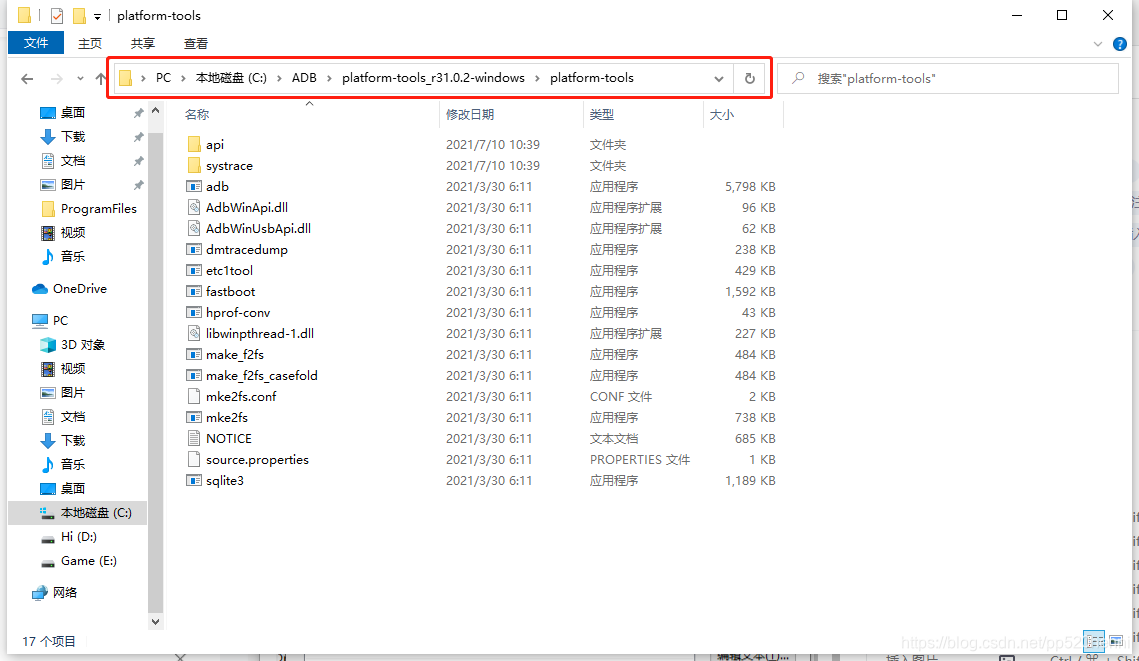The height and width of the screenshot is (661, 1139).
Task: Select the make_f2fs application icon
Action: (194, 355)
